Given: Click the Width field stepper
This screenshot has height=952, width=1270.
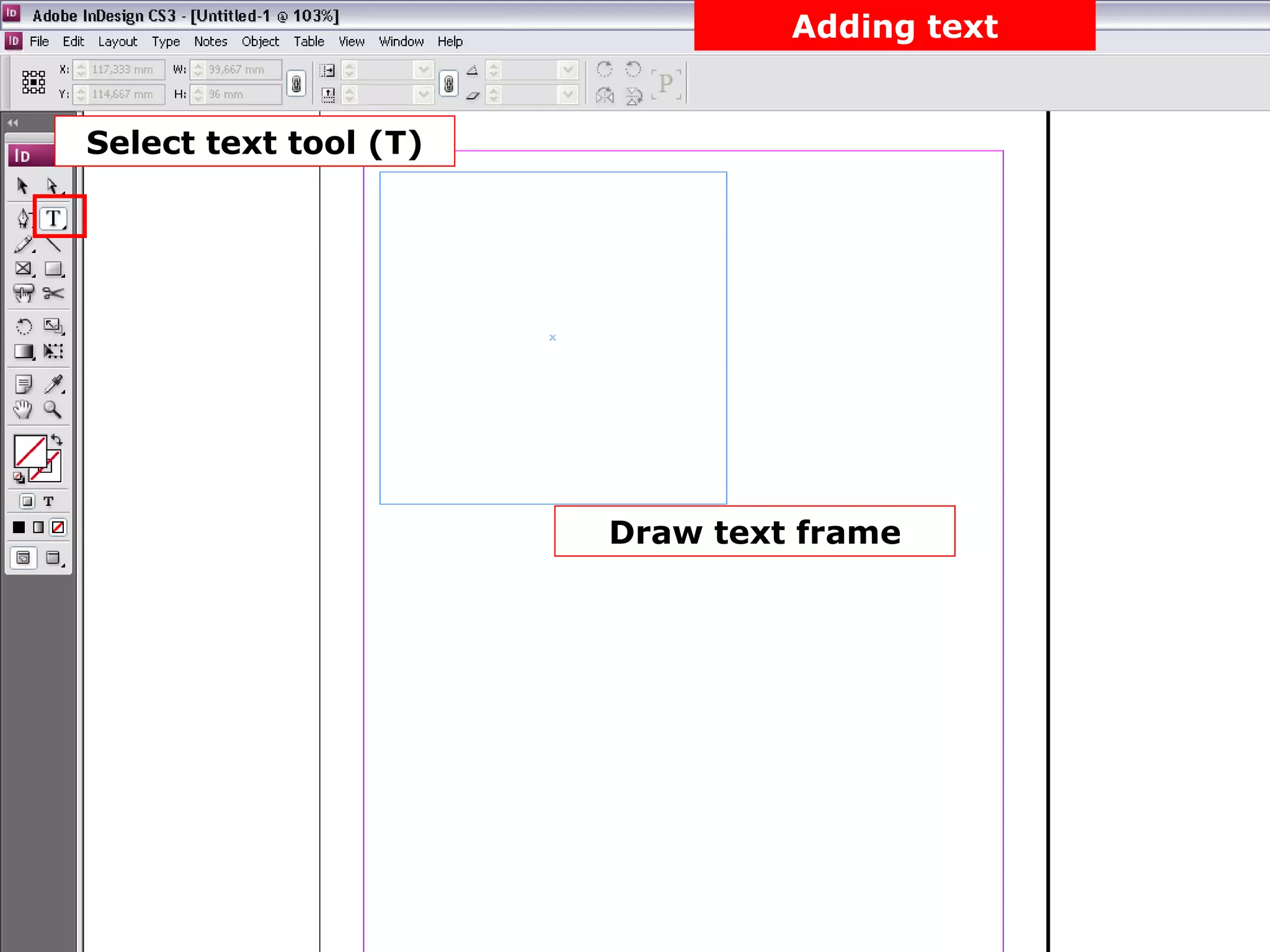Looking at the screenshot, I should point(198,69).
